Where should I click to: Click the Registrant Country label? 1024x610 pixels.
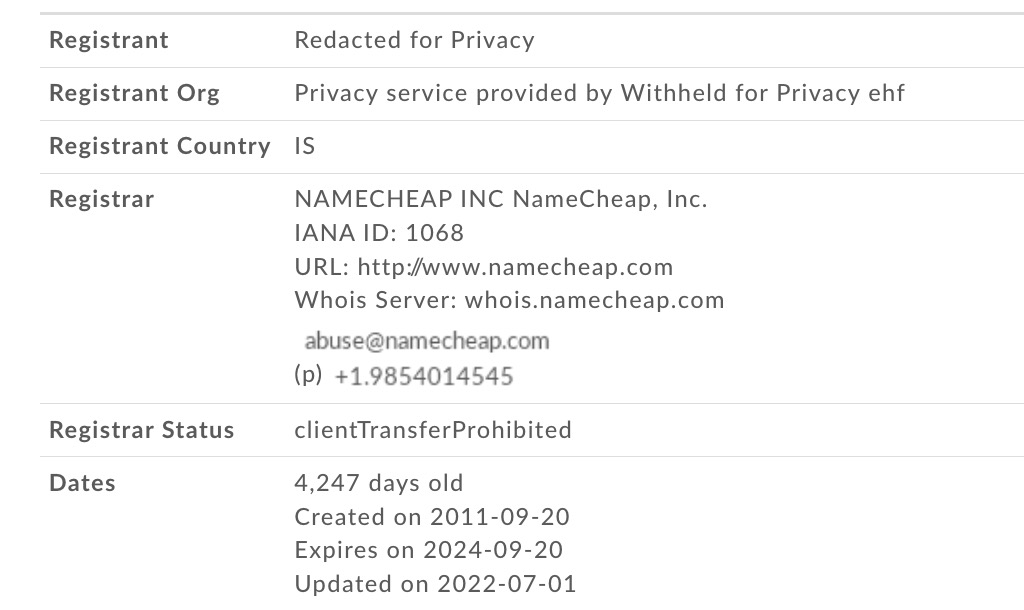160,146
